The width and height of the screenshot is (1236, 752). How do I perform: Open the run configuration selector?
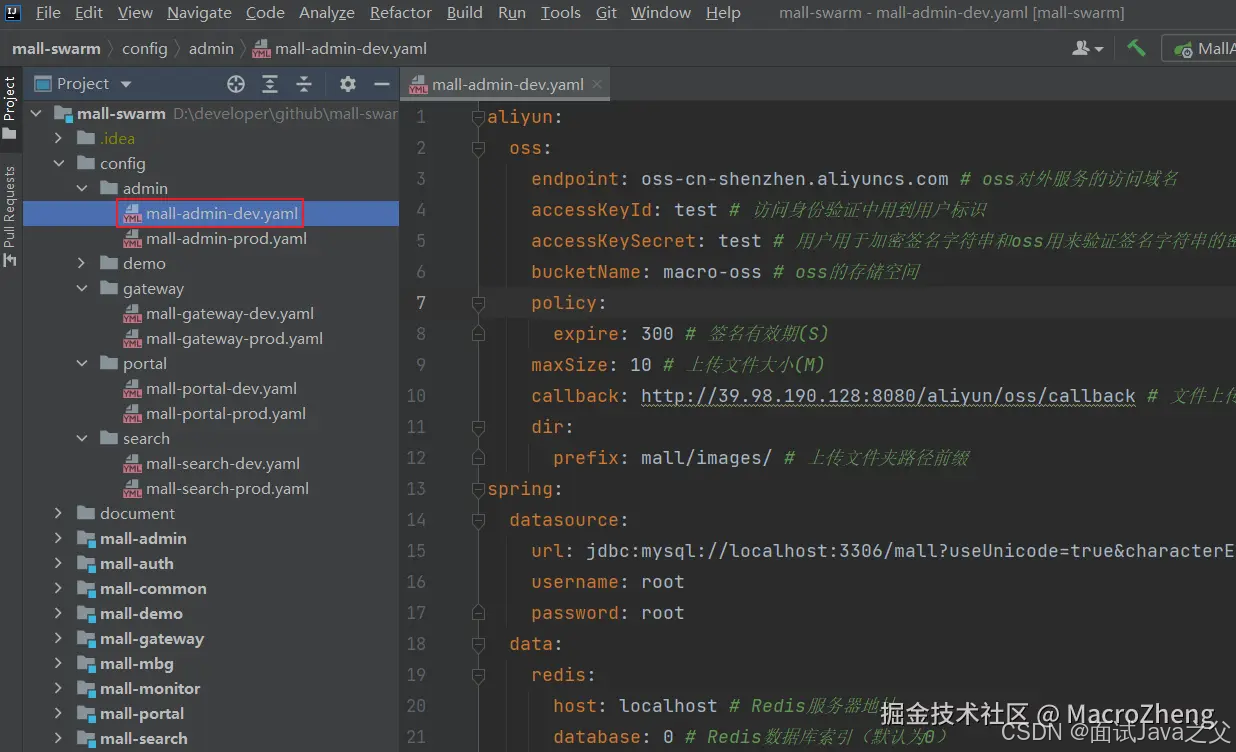(1200, 48)
